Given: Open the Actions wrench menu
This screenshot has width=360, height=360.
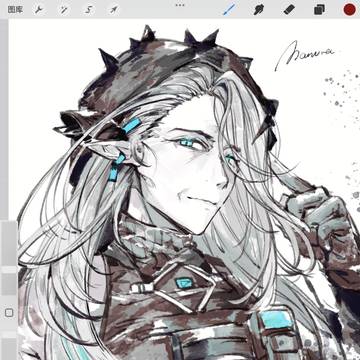Looking at the screenshot, I should coord(39,10).
